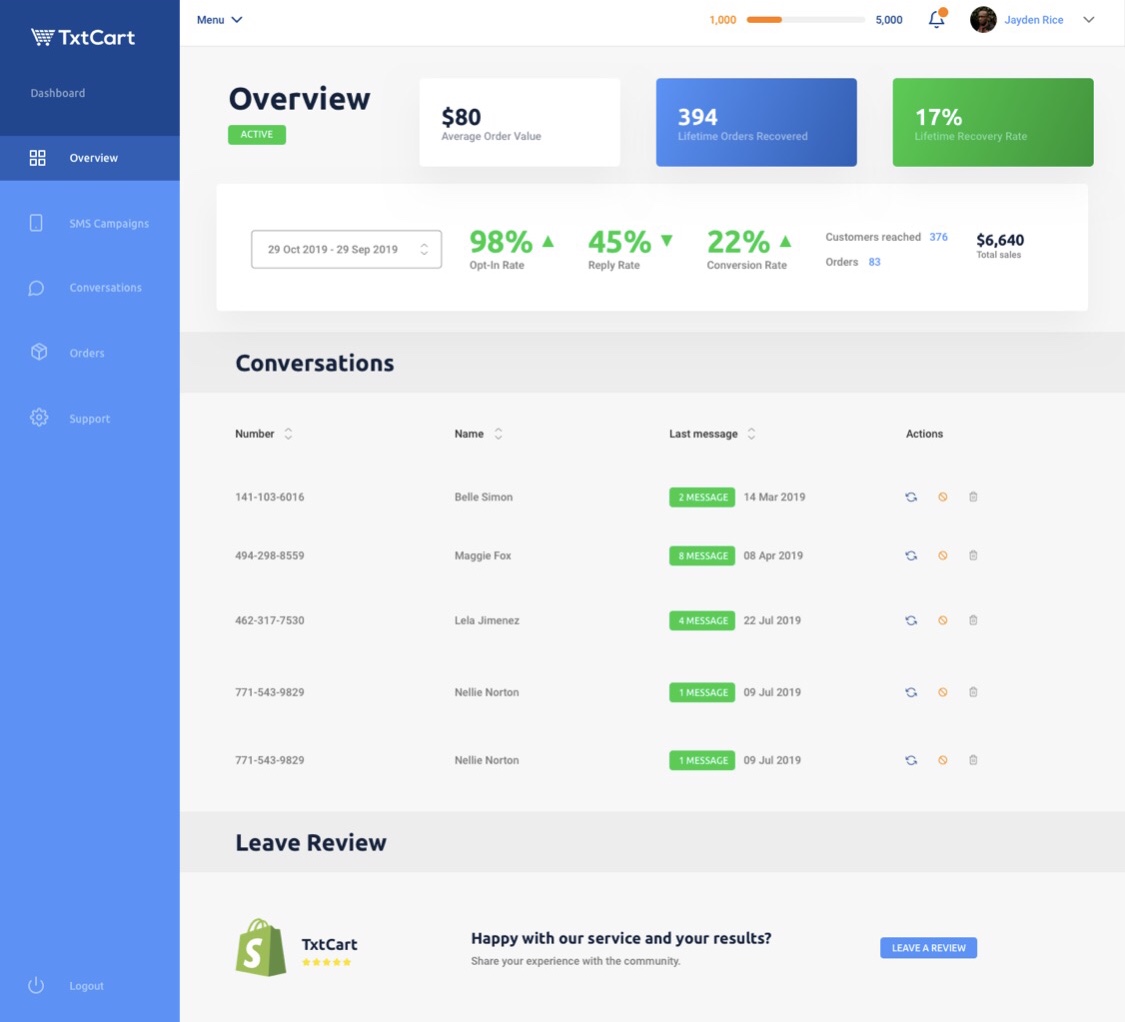Delete Lela Jimenez conversation with trash icon
1125x1022 pixels.
click(x=973, y=620)
